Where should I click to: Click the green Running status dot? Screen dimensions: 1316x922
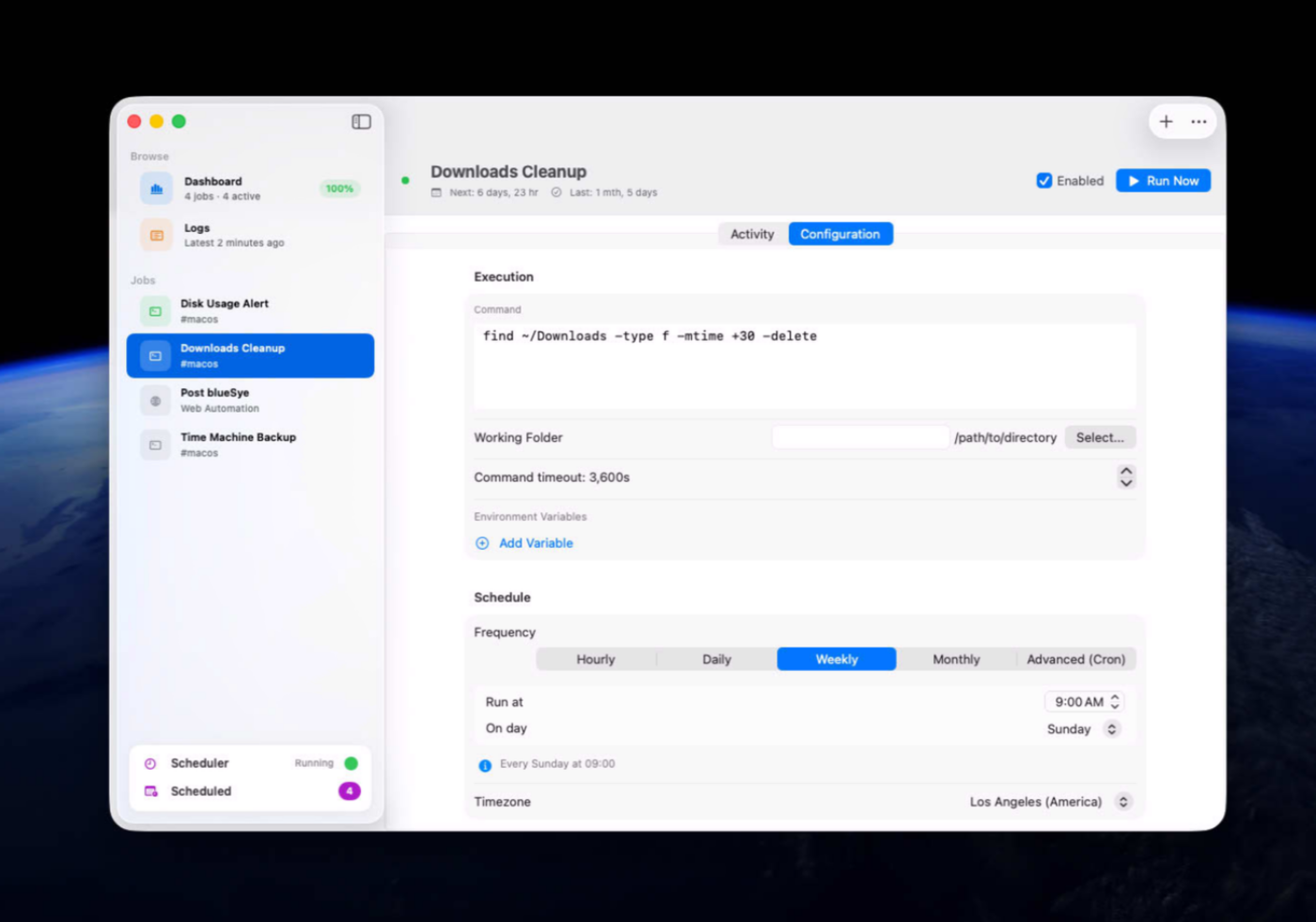click(x=351, y=763)
